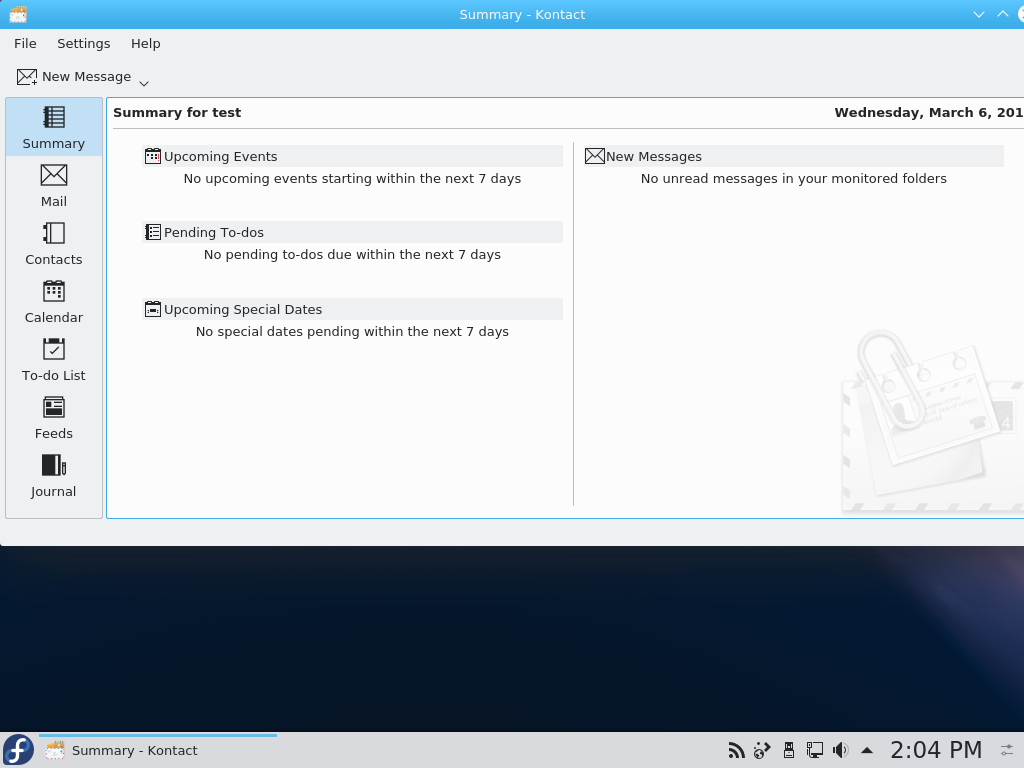Click the Kontact icon in the title bar
Image resolution: width=1024 pixels, height=768 pixels.
coord(18,14)
